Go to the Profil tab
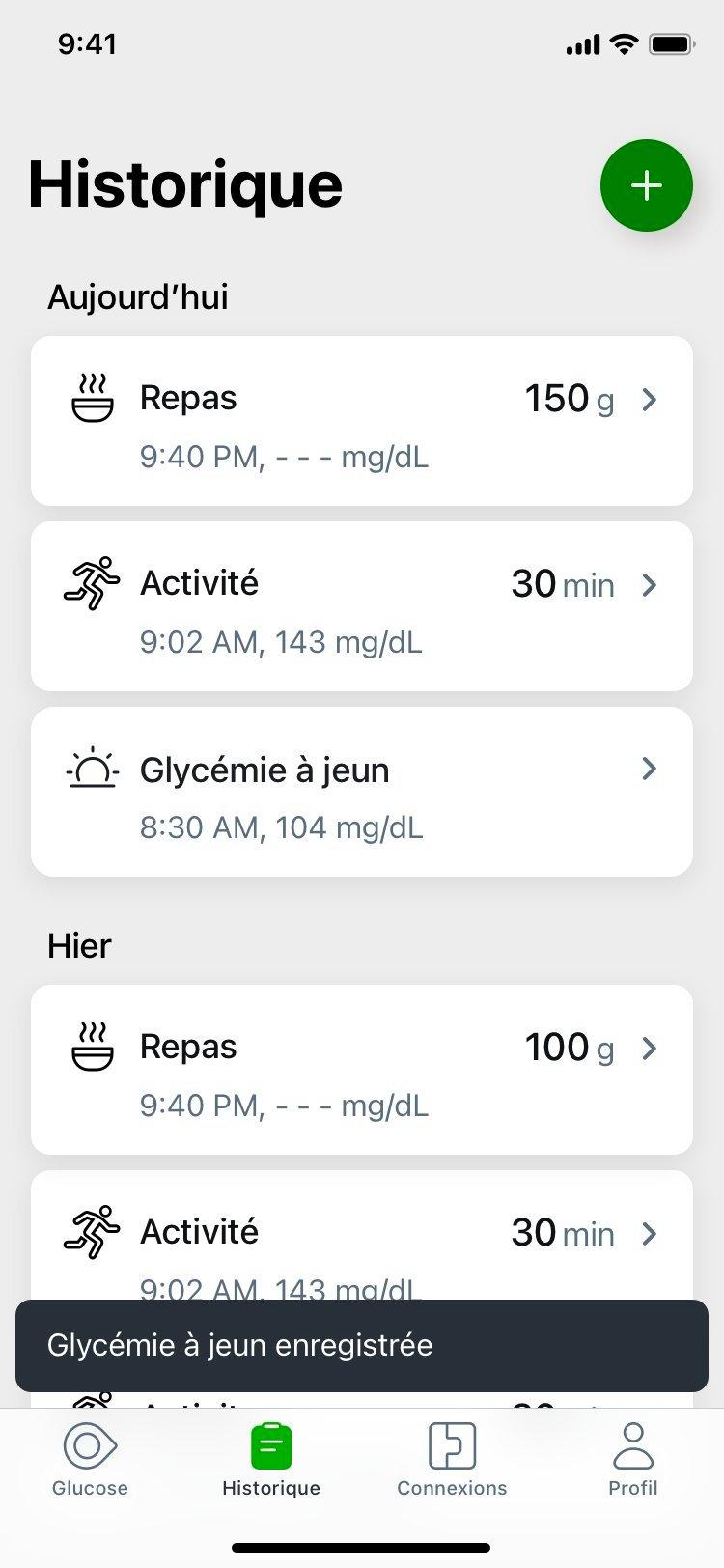Viewport: 724px width, 1568px height. point(633,1458)
